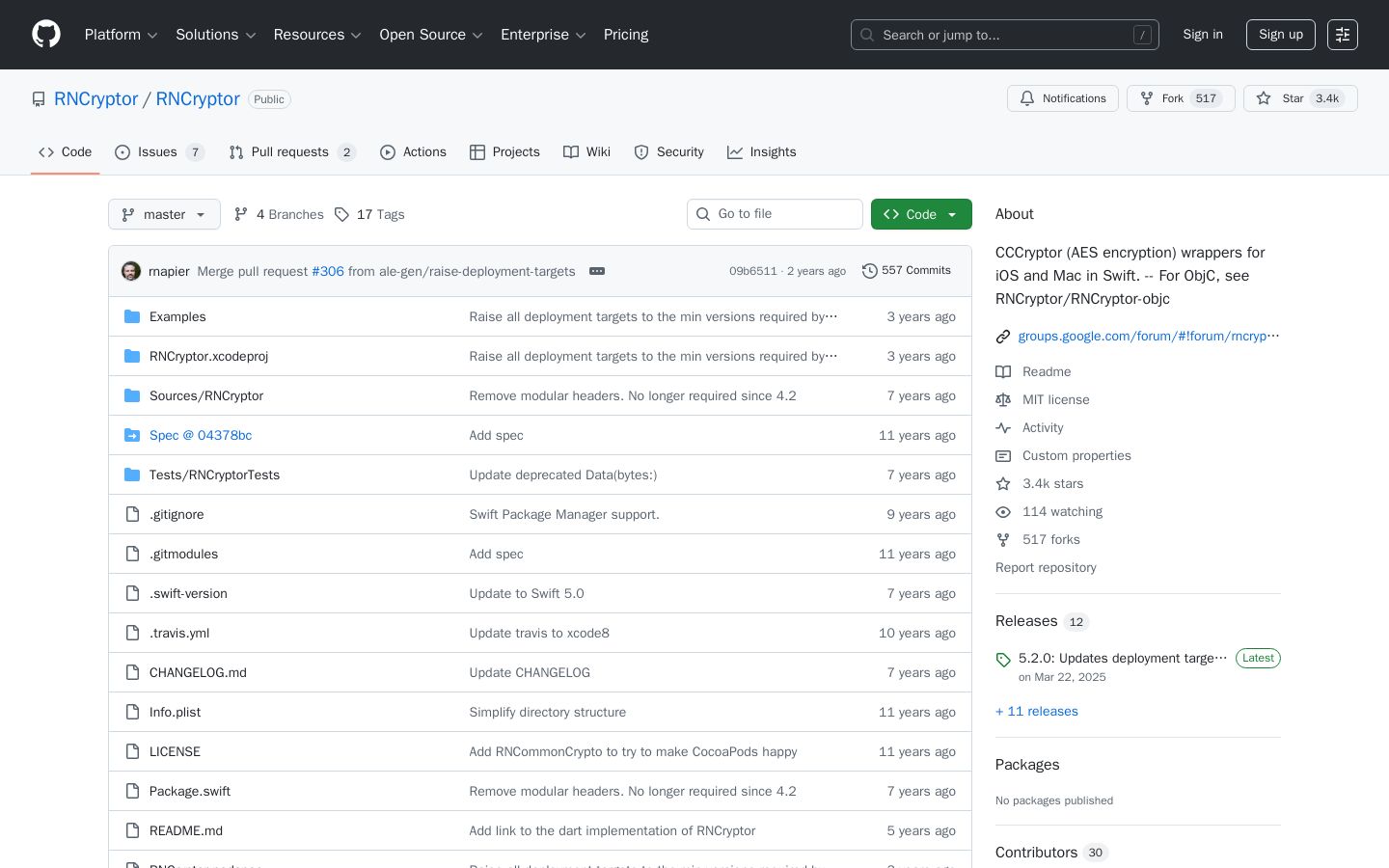
Task: Click the Activity pulse icon
Action: click(1003, 428)
